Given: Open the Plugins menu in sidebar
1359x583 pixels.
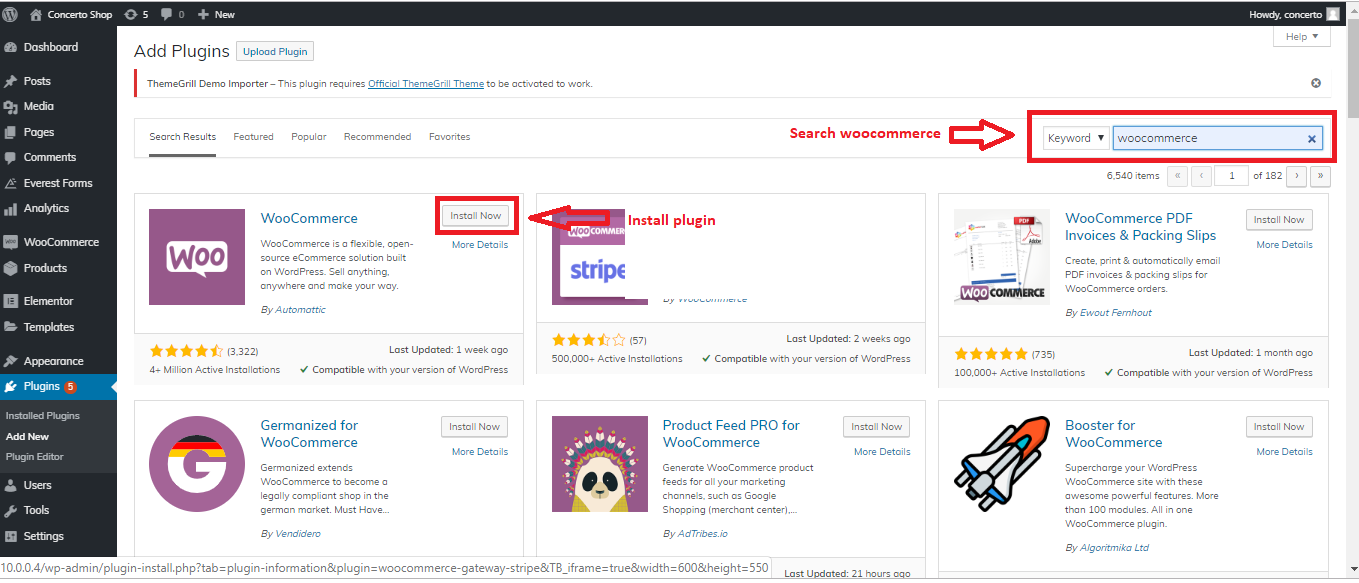Looking at the screenshot, I should [x=58, y=386].
